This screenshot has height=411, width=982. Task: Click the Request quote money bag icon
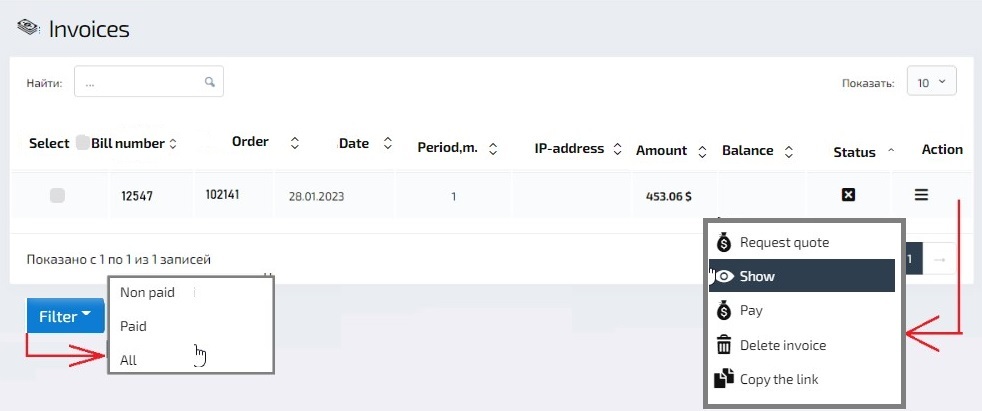coord(724,243)
